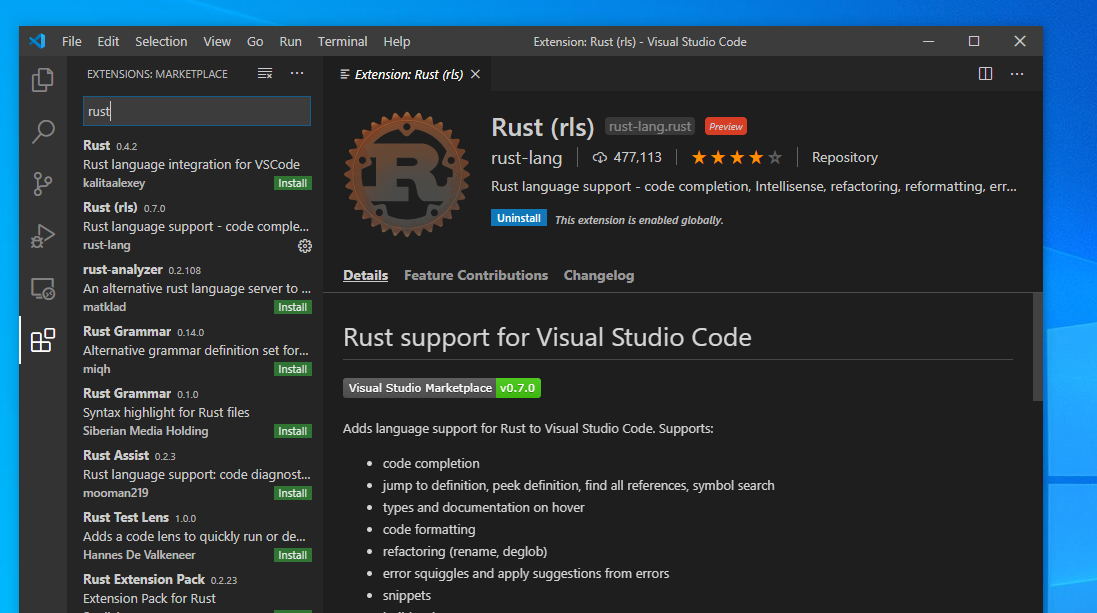This screenshot has width=1097, height=613.
Task: Uninstall the Rust (rls) extension
Action: pyautogui.click(x=518, y=218)
